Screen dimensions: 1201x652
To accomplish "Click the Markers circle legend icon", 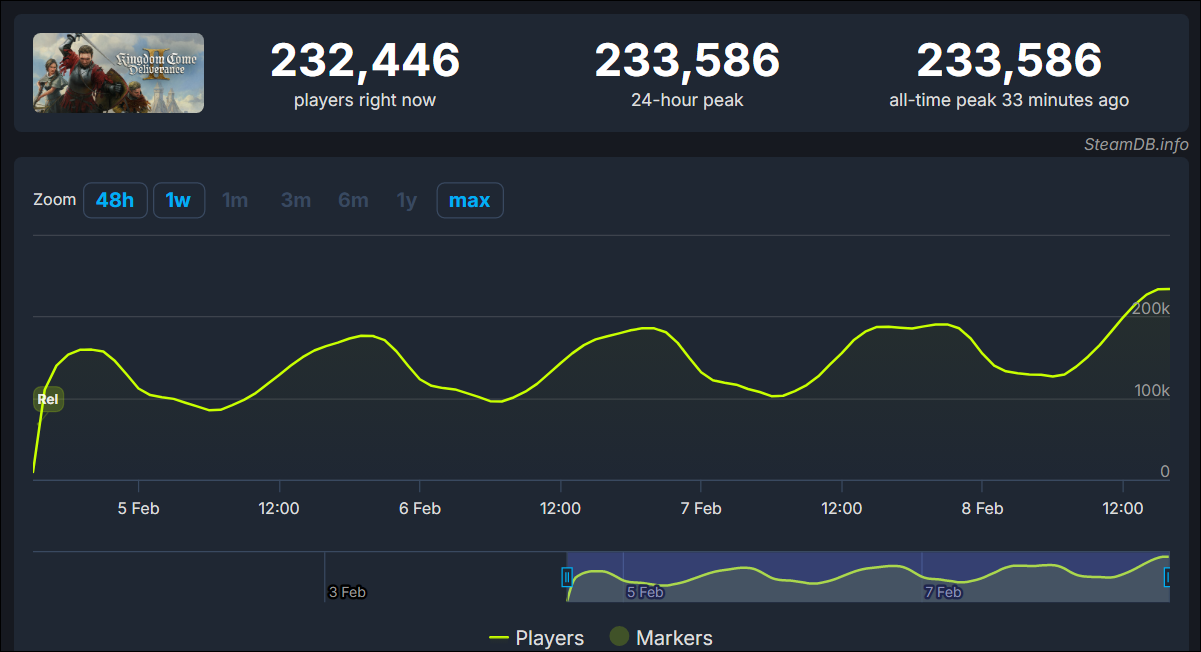I will (x=620, y=637).
